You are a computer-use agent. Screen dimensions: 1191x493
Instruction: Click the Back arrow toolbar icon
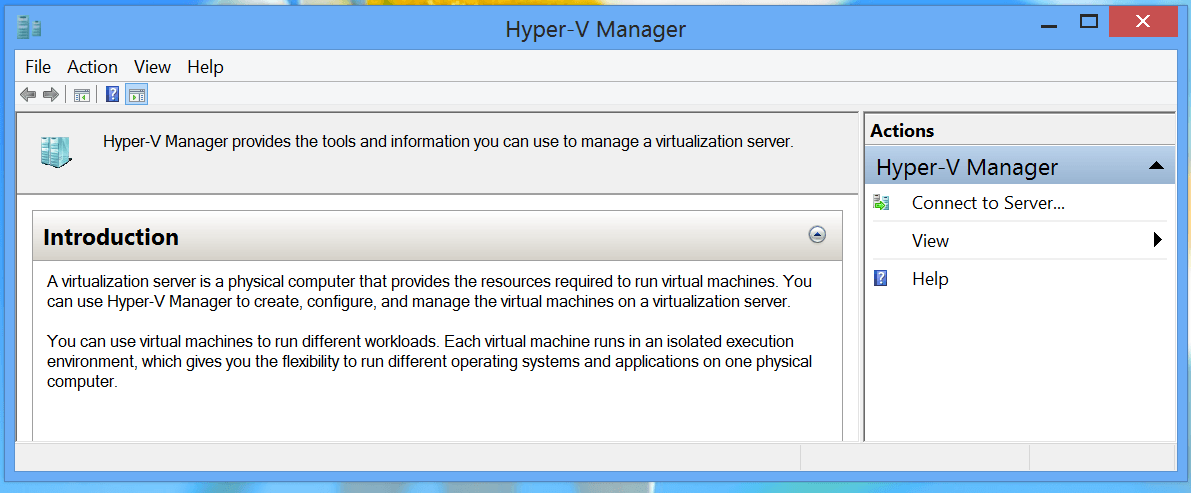[x=27, y=95]
